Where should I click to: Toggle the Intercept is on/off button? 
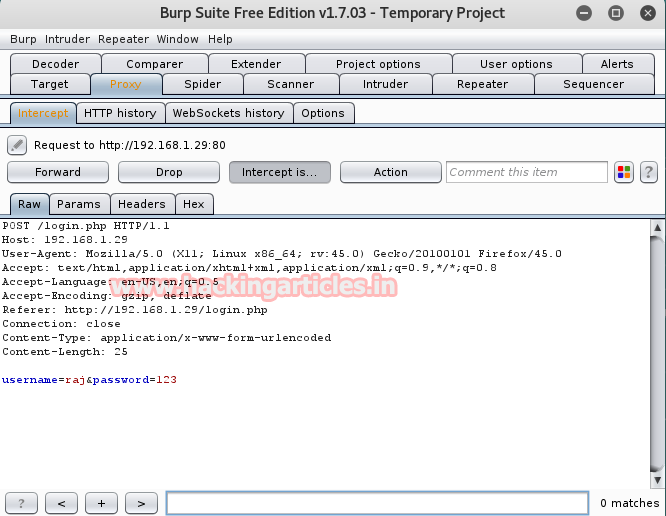pos(279,172)
